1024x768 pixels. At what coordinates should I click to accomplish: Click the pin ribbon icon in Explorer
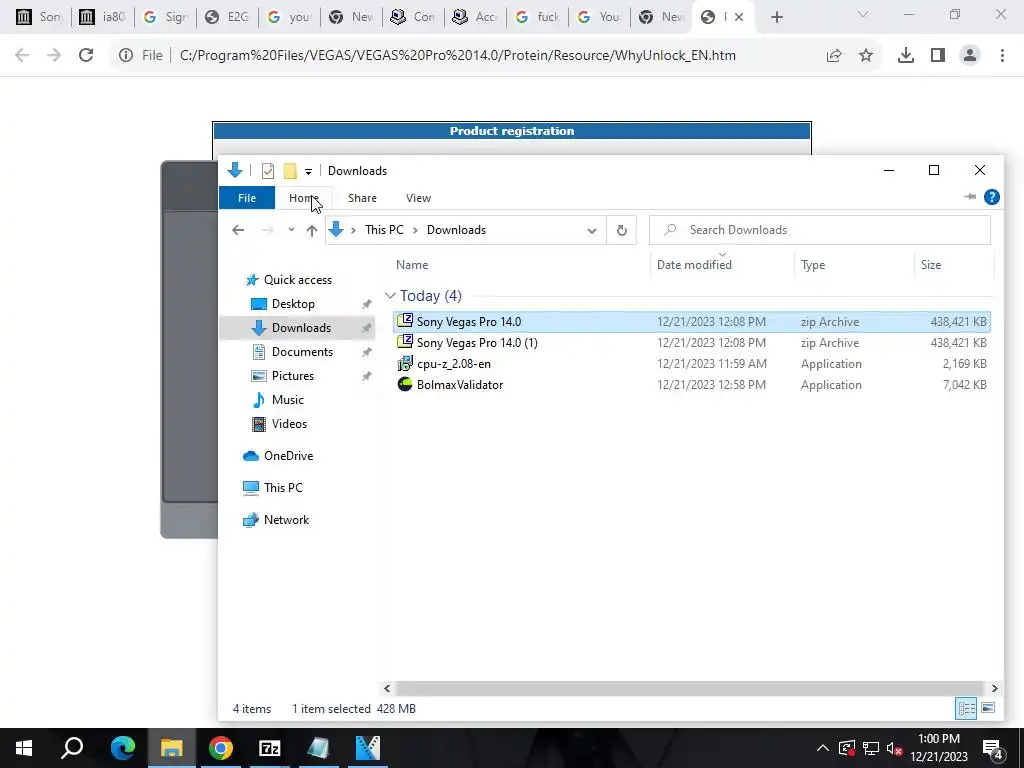pos(970,197)
